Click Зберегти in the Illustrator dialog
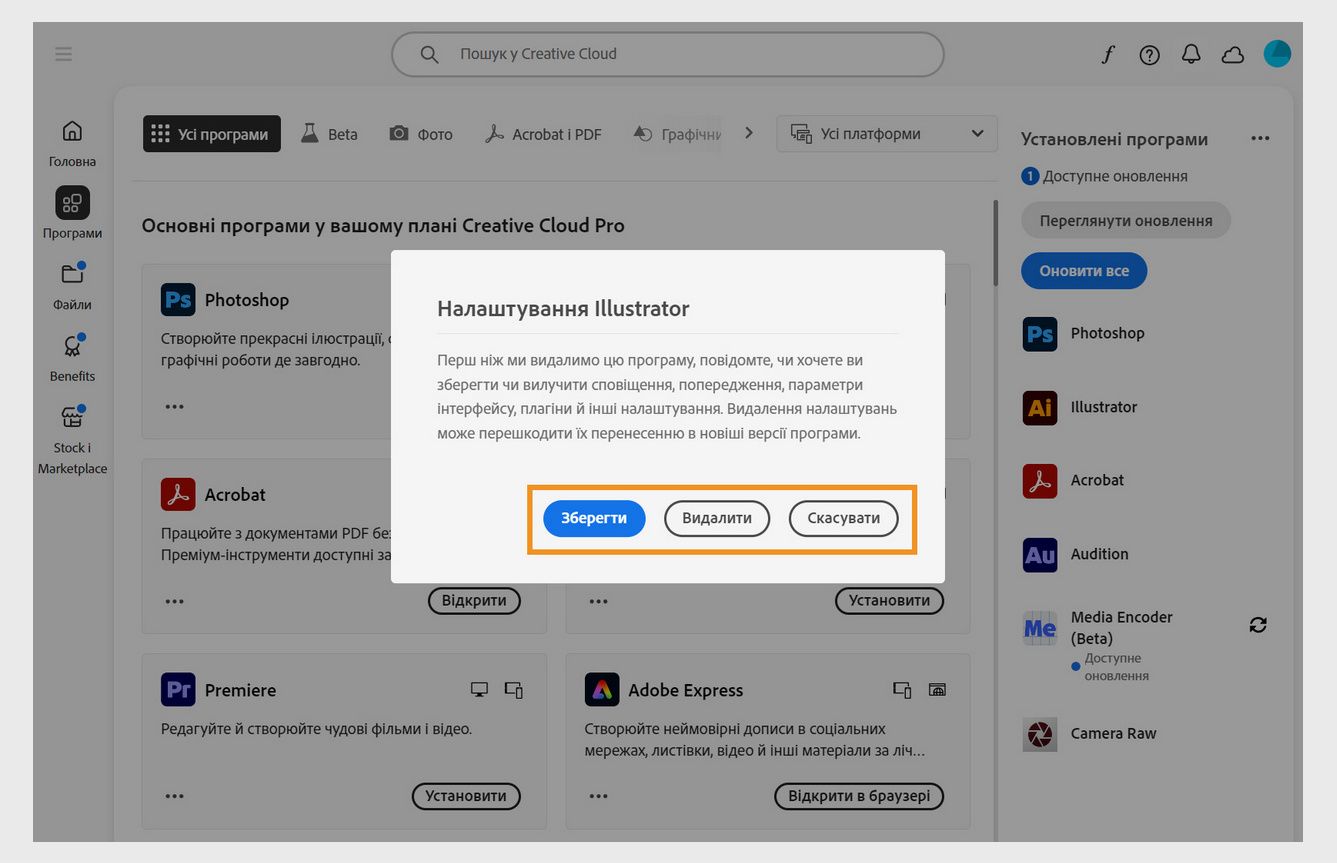 594,518
